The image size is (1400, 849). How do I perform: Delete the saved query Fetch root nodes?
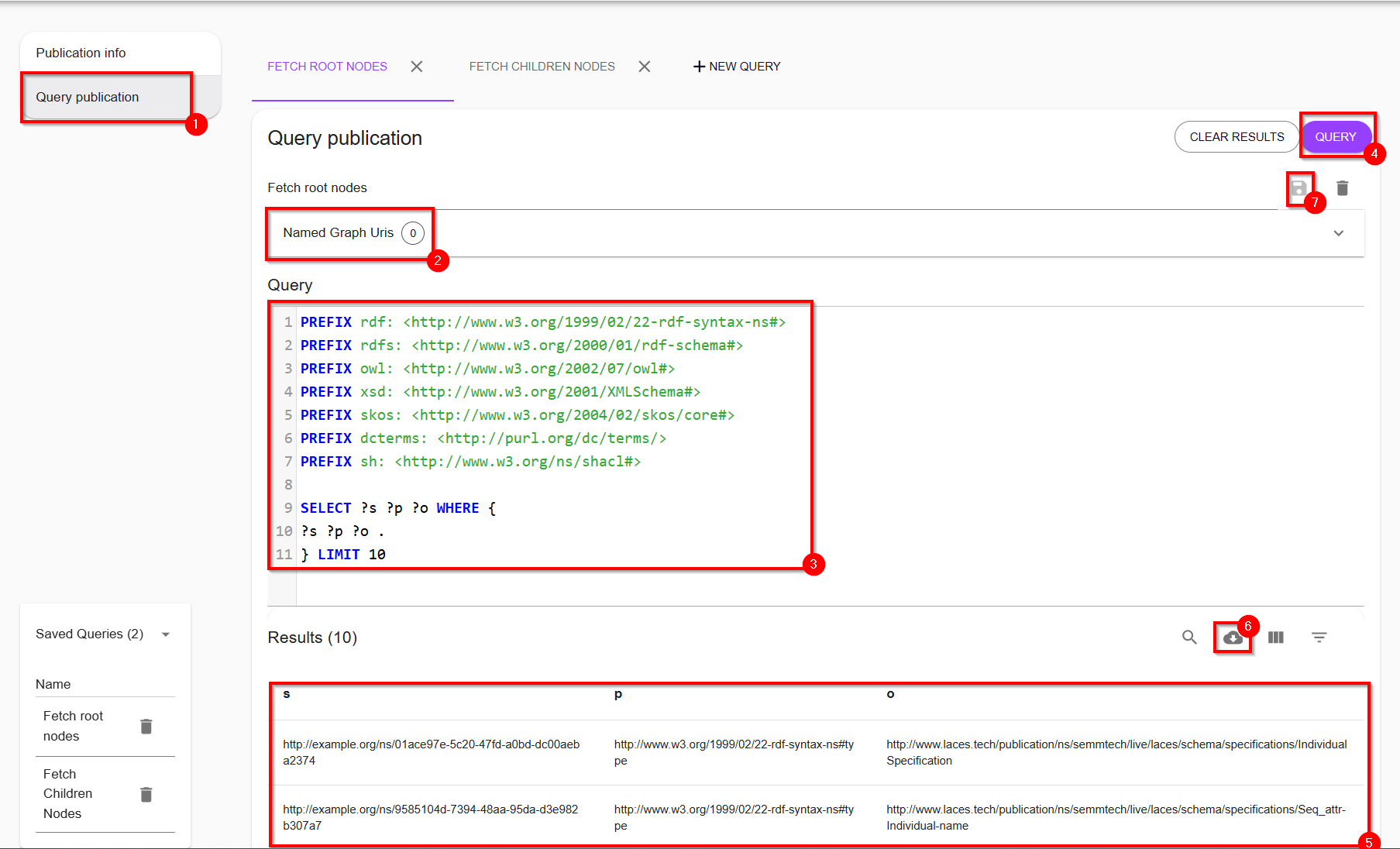coord(146,727)
